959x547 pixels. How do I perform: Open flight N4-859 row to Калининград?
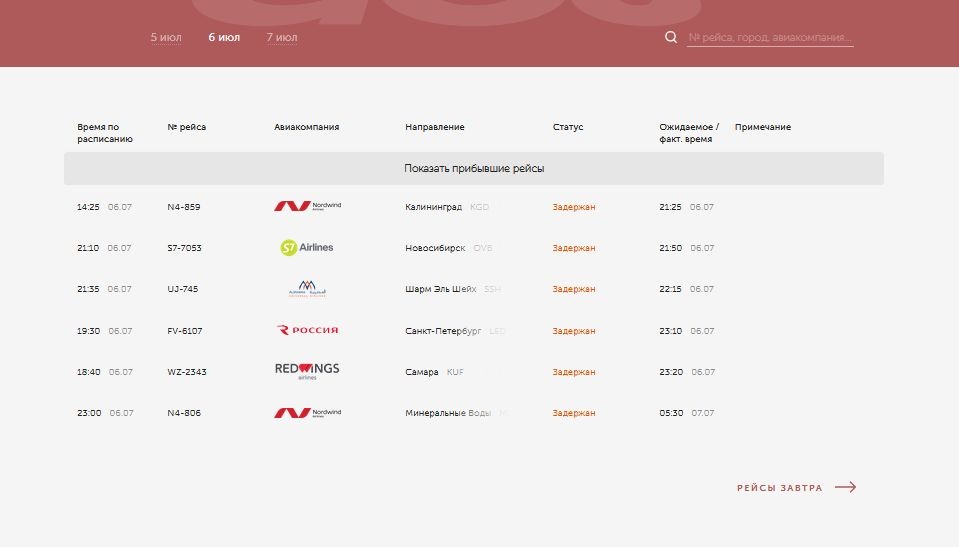474,207
